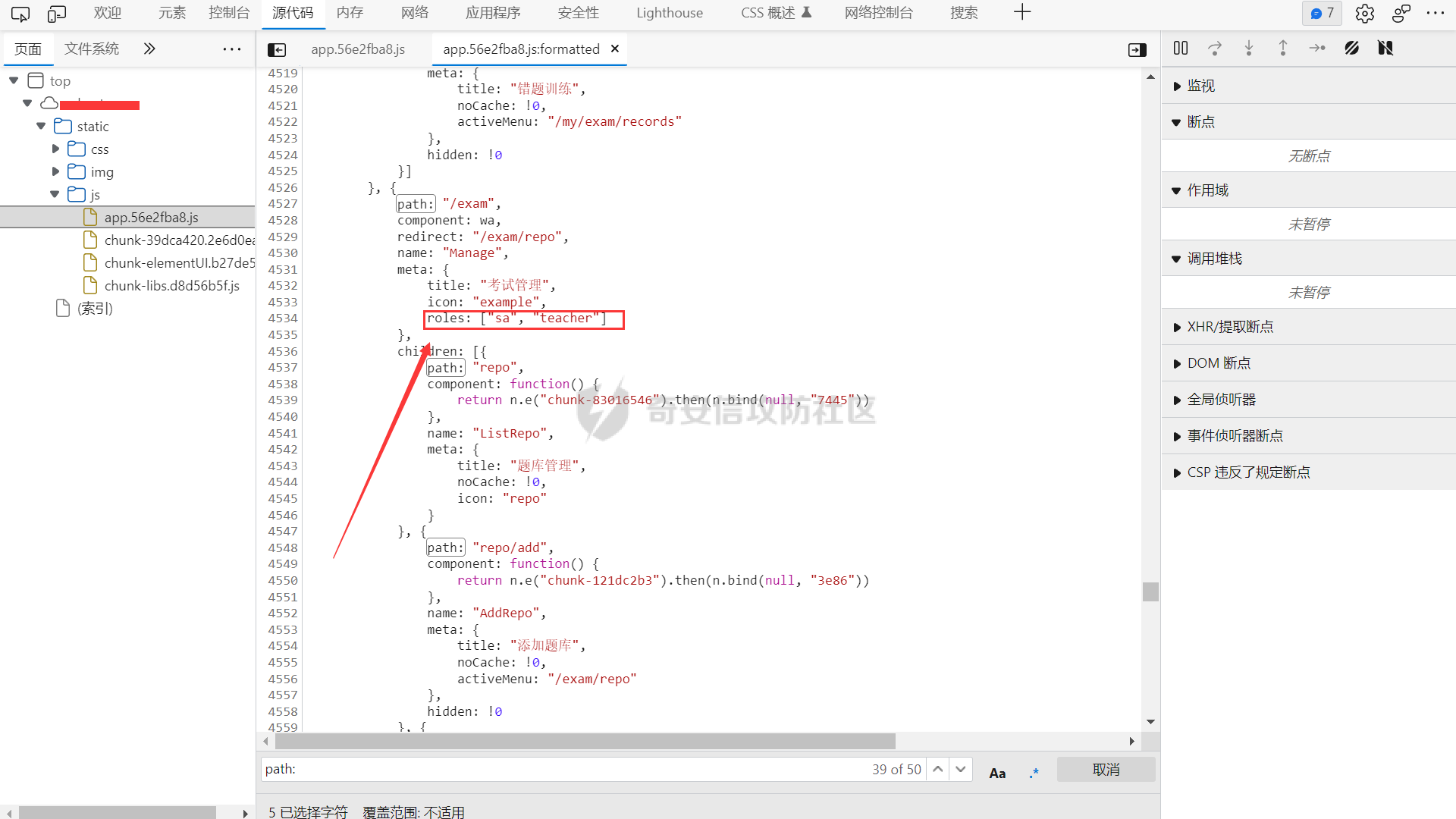This screenshot has width=1456, height=819.
Task: Switch to 文件系统 navigator tab
Action: tap(92, 49)
